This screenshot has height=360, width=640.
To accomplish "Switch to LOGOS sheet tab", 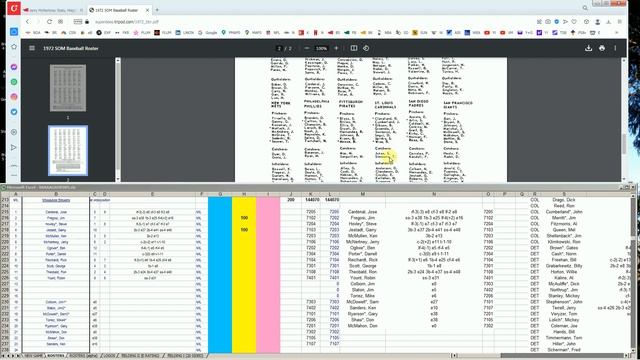I will point(110,356).
